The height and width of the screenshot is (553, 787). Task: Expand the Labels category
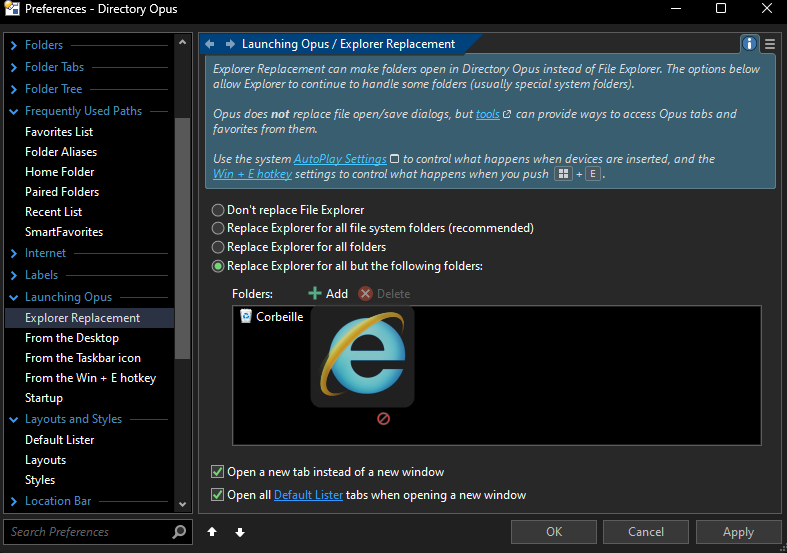point(14,275)
